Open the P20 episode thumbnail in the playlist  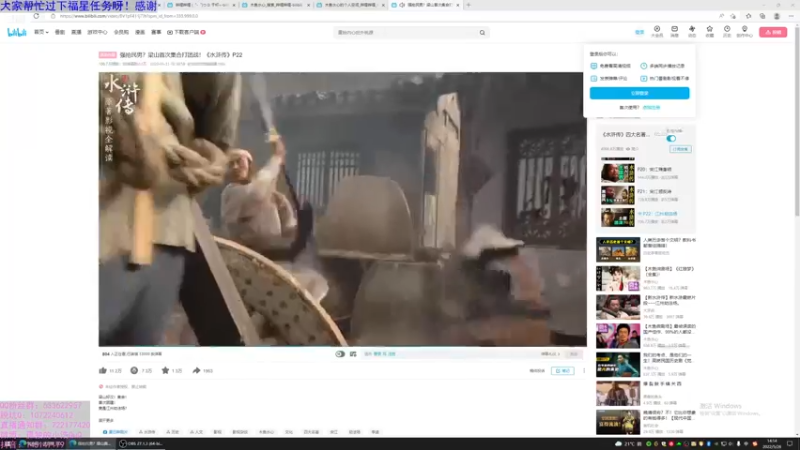(x=618, y=172)
